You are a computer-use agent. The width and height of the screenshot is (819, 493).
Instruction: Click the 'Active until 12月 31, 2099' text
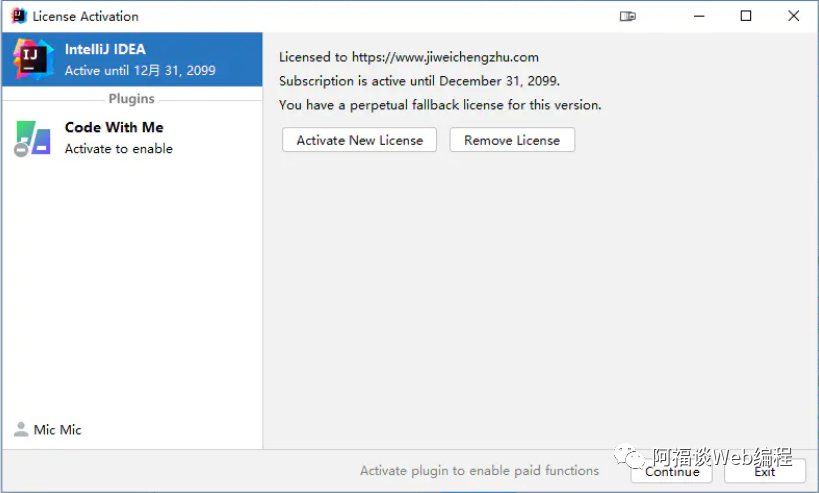pyautogui.click(x=140, y=71)
